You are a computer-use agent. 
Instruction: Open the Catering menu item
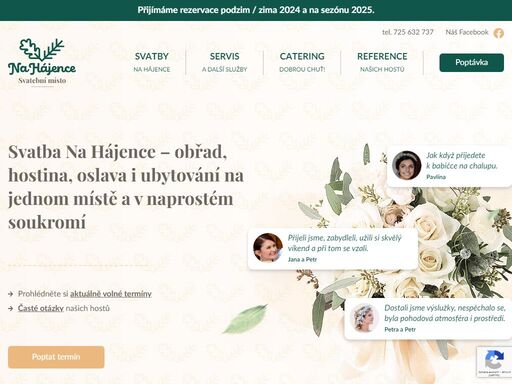[302, 62]
